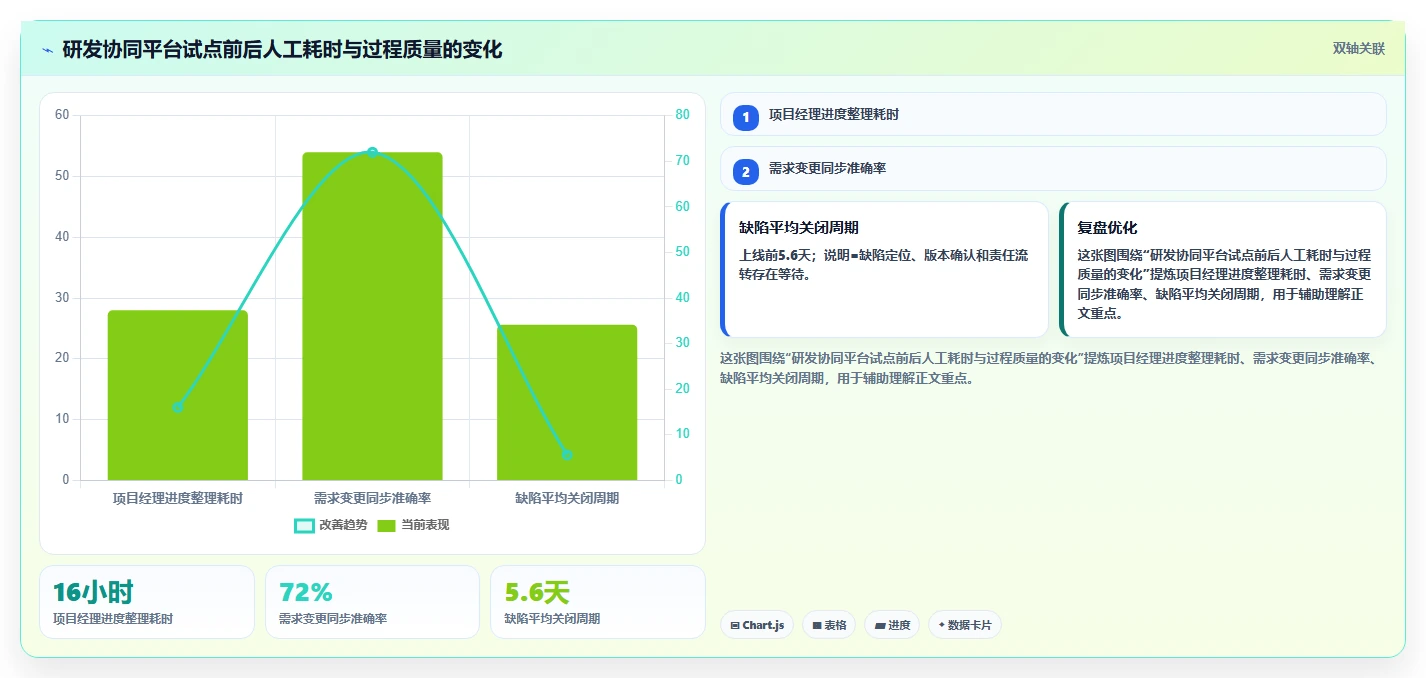This screenshot has width=1426, height=678.
Task: Click the x-axis label 缺陷平均关闭周期
Action: click(x=567, y=497)
